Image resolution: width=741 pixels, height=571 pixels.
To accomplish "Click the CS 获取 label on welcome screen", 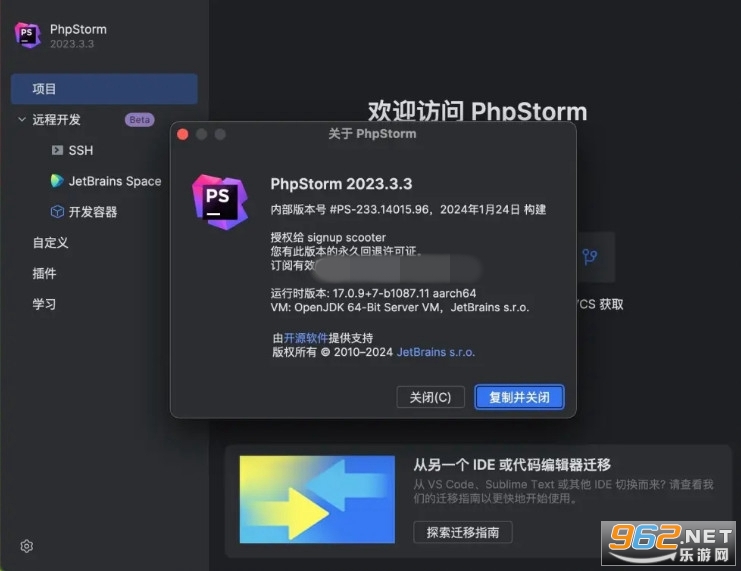I will point(601,304).
